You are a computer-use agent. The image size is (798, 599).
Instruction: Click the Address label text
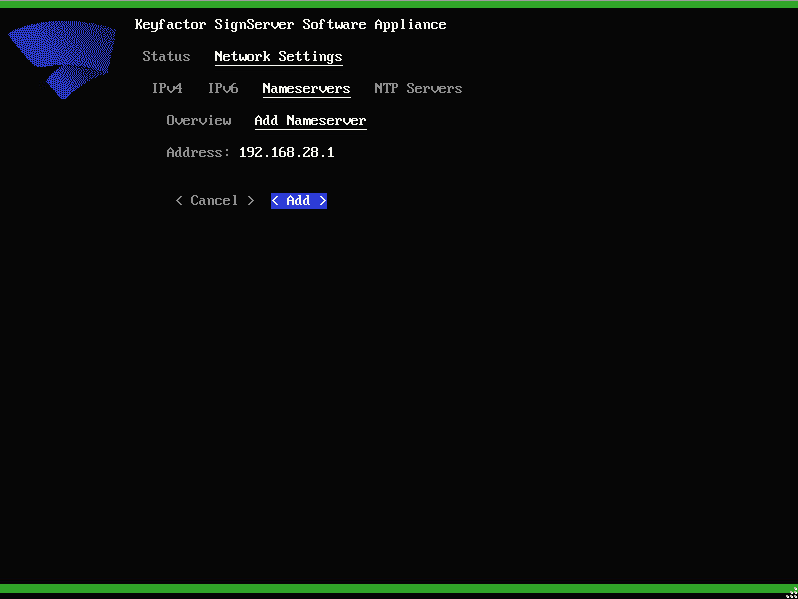pyautogui.click(x=198, y=153)
